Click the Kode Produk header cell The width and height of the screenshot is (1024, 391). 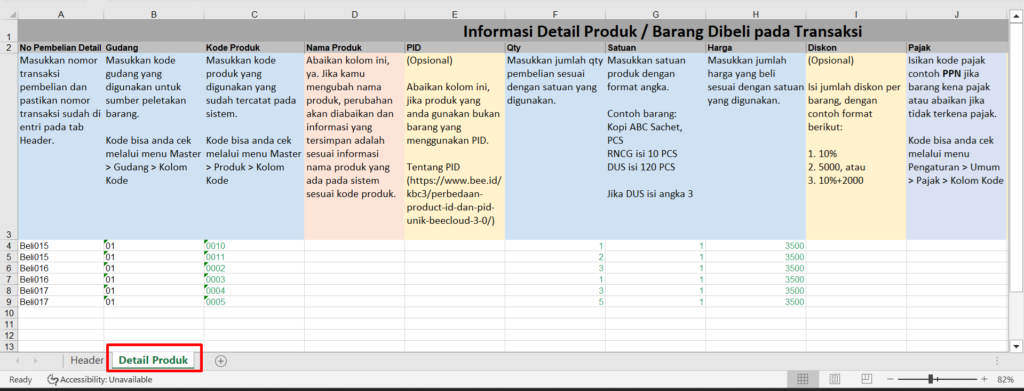point(254,48)
